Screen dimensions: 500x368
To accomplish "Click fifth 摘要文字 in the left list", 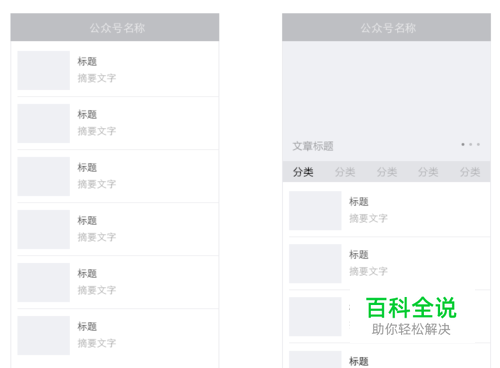I will coord(97,290).
